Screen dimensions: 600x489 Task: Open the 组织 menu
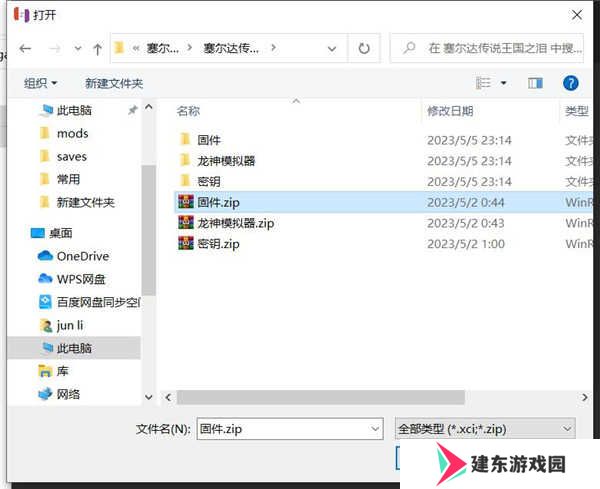(x=40, y=83)
